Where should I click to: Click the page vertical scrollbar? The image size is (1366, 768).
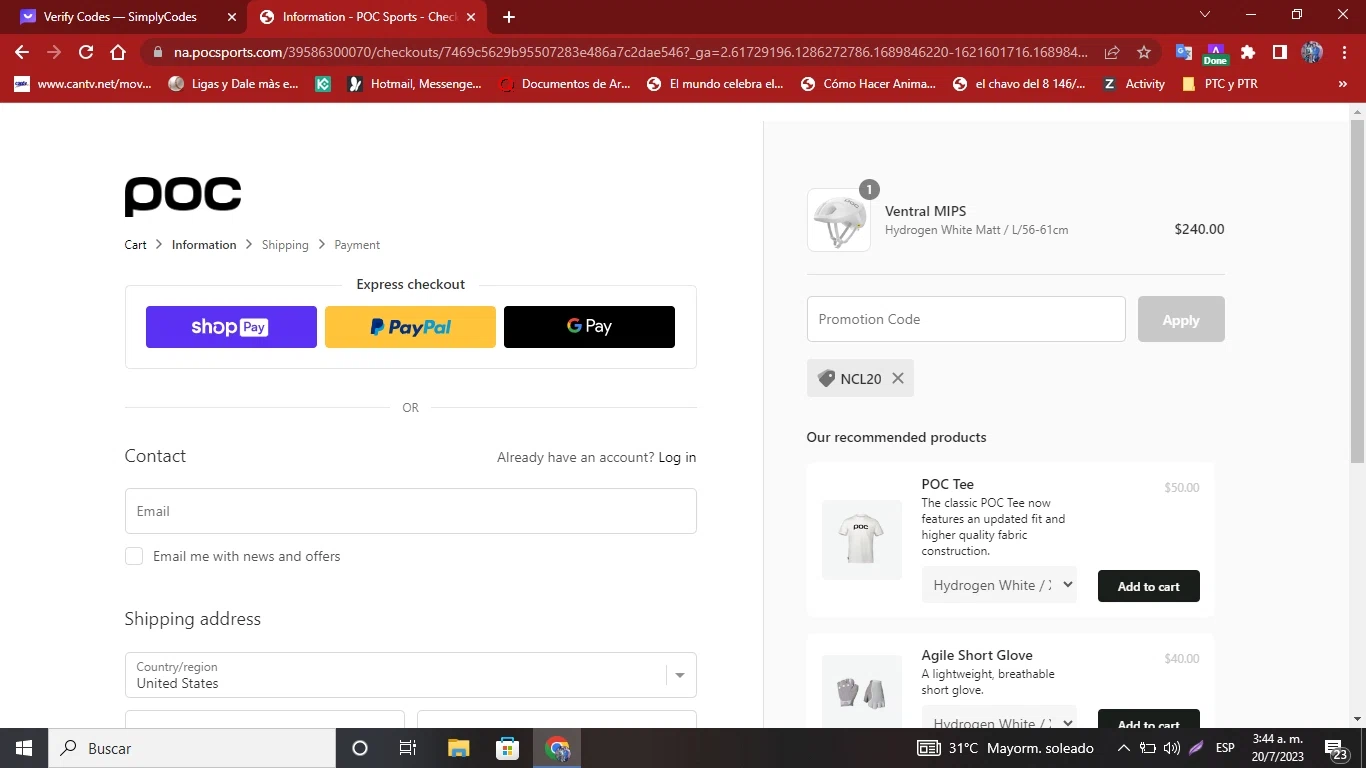[x=1357, y=290]
